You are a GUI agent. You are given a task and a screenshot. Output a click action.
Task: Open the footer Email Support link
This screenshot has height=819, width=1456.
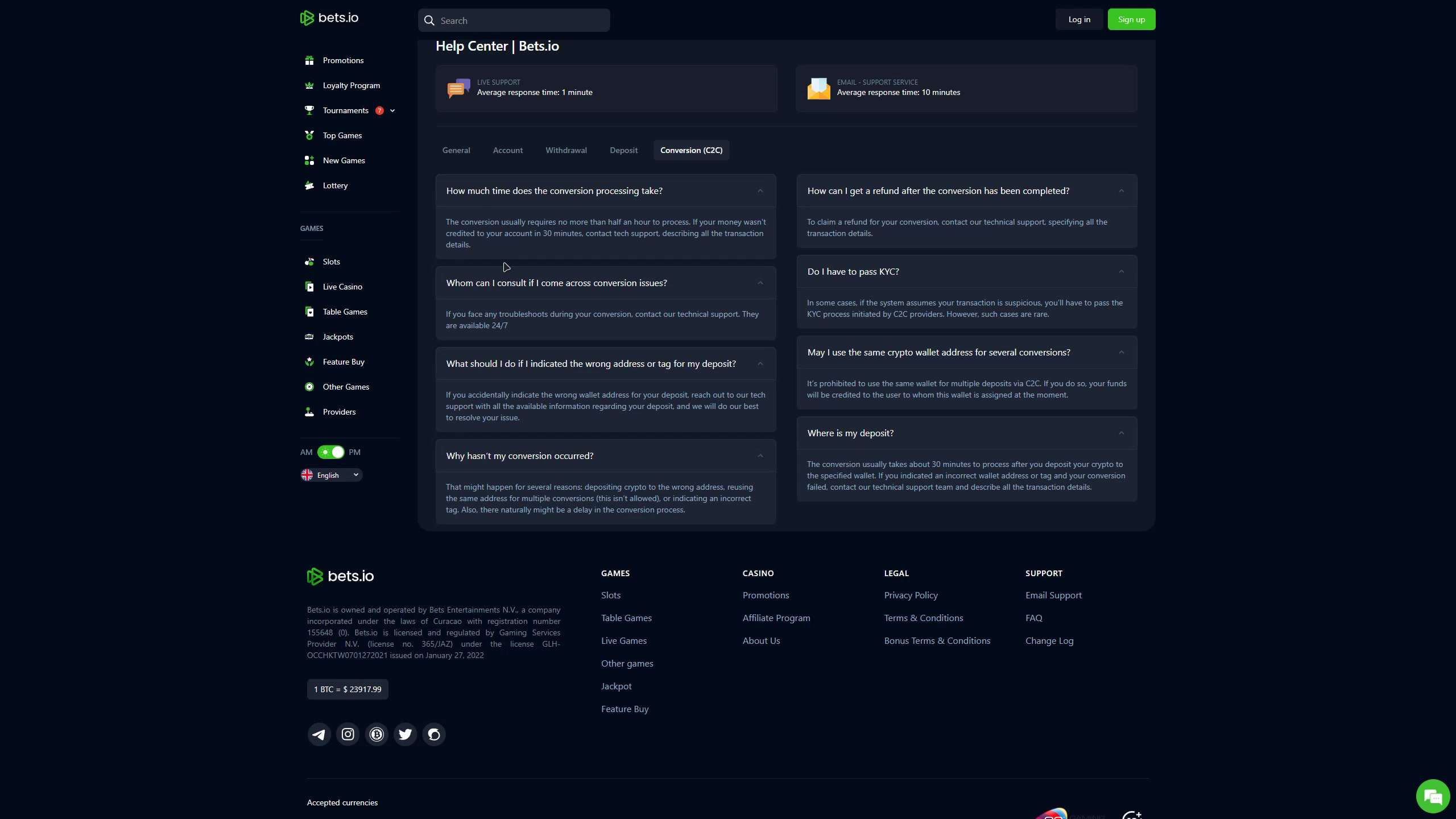point(1053,595)
